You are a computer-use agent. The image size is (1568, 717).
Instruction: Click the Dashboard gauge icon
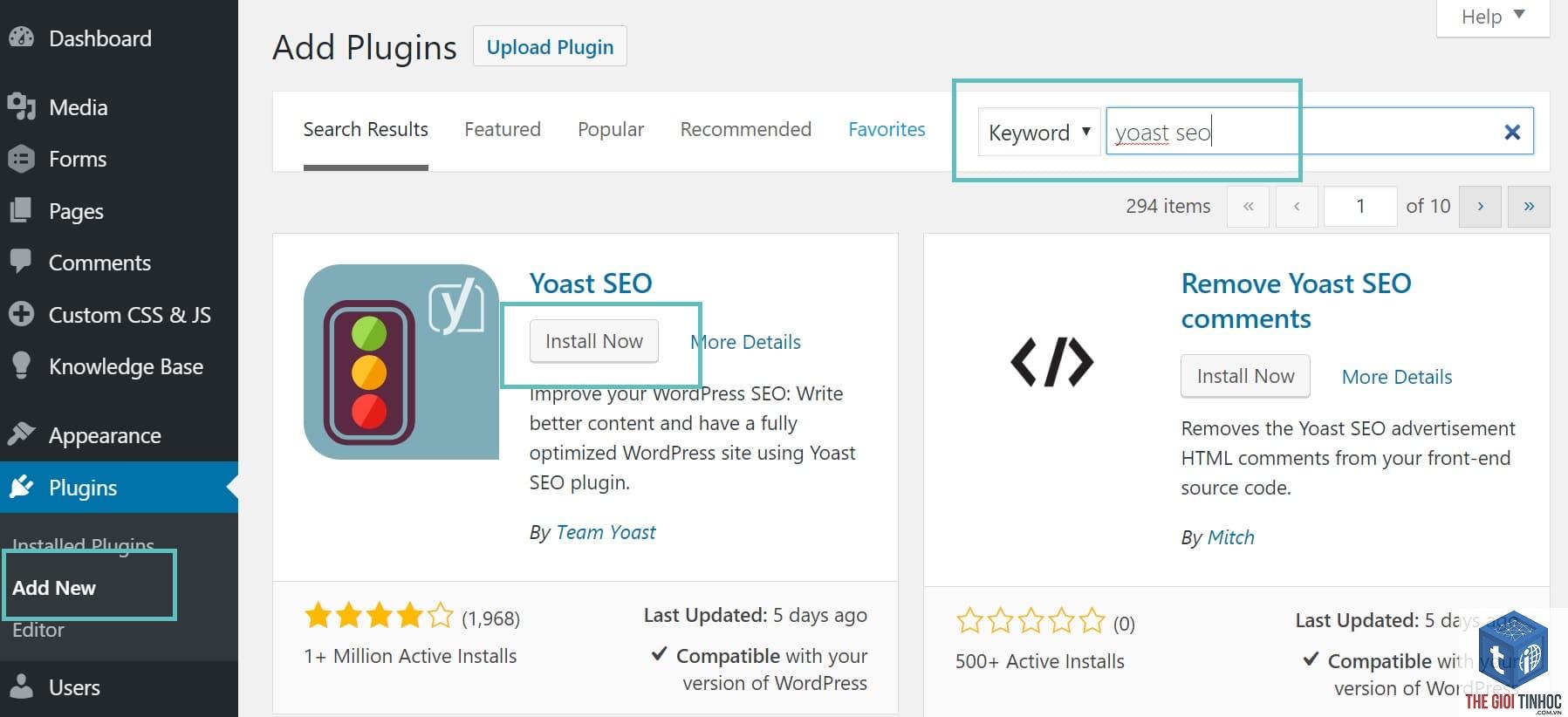point(21,38)
